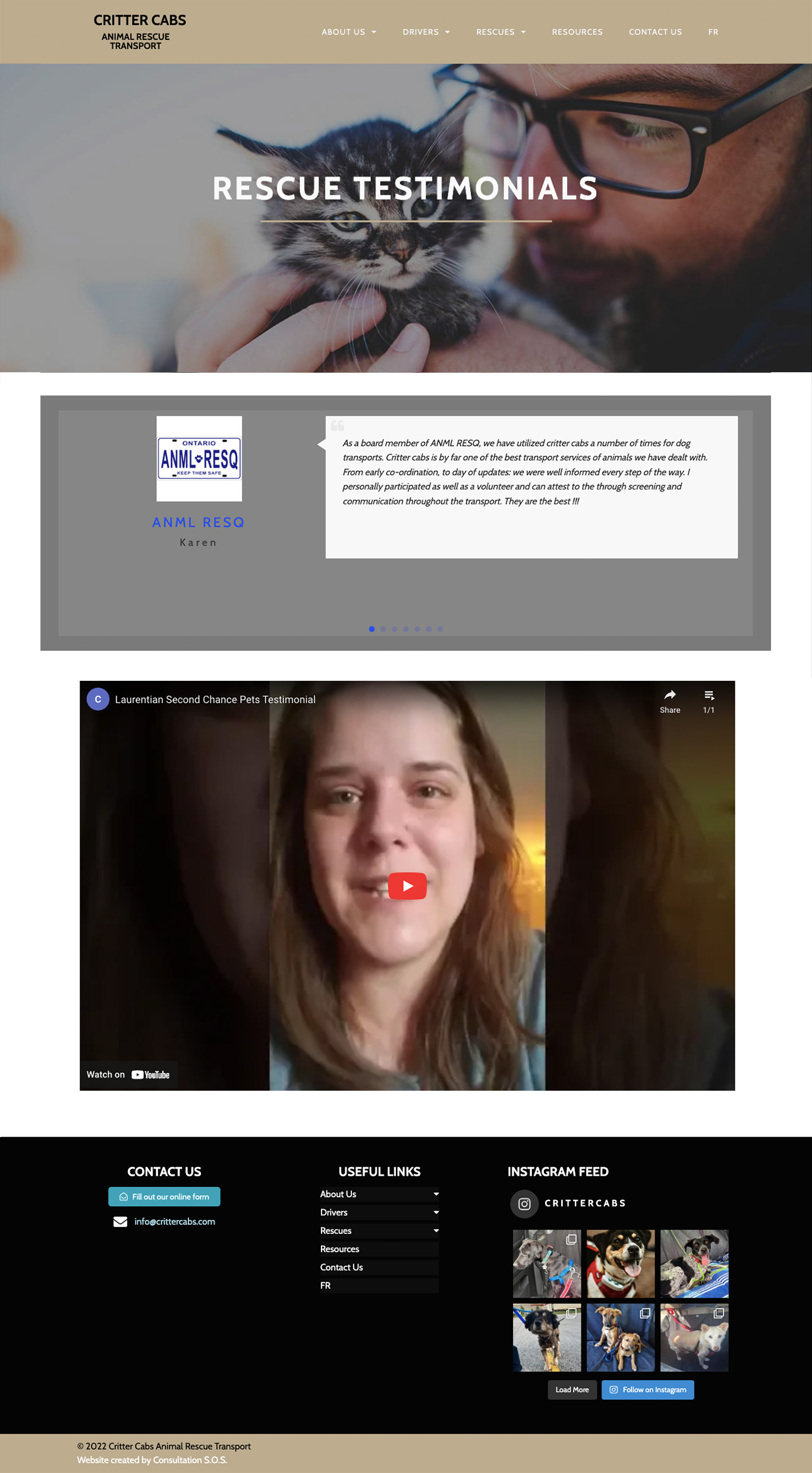Select the fourth testimonial slider dot

point(405,629)
